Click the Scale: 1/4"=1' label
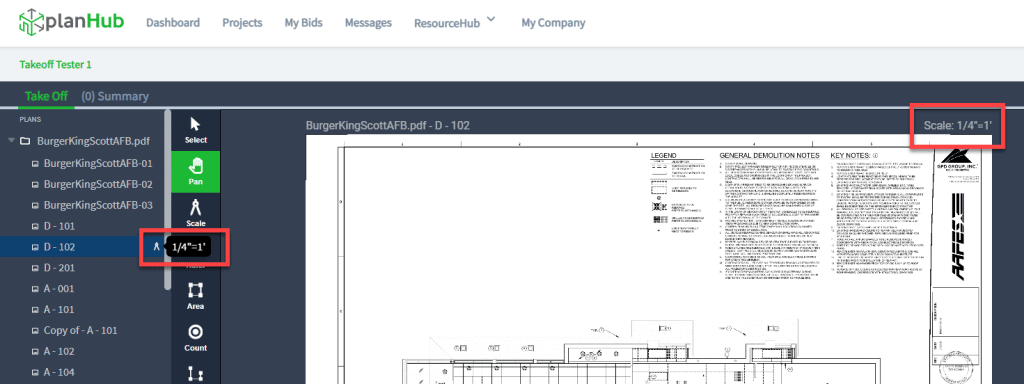Viewport: 1024px width, 384px height. (x=958, y=125)
